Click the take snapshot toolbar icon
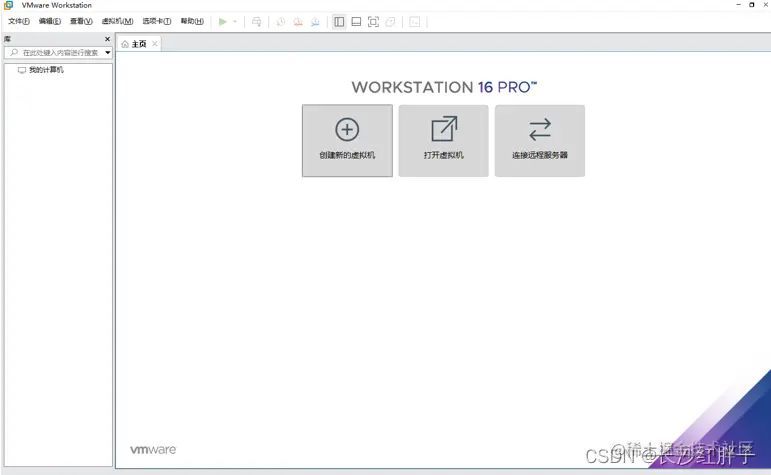This screenshot has width=771, height=475. click(x=281, y=22)
